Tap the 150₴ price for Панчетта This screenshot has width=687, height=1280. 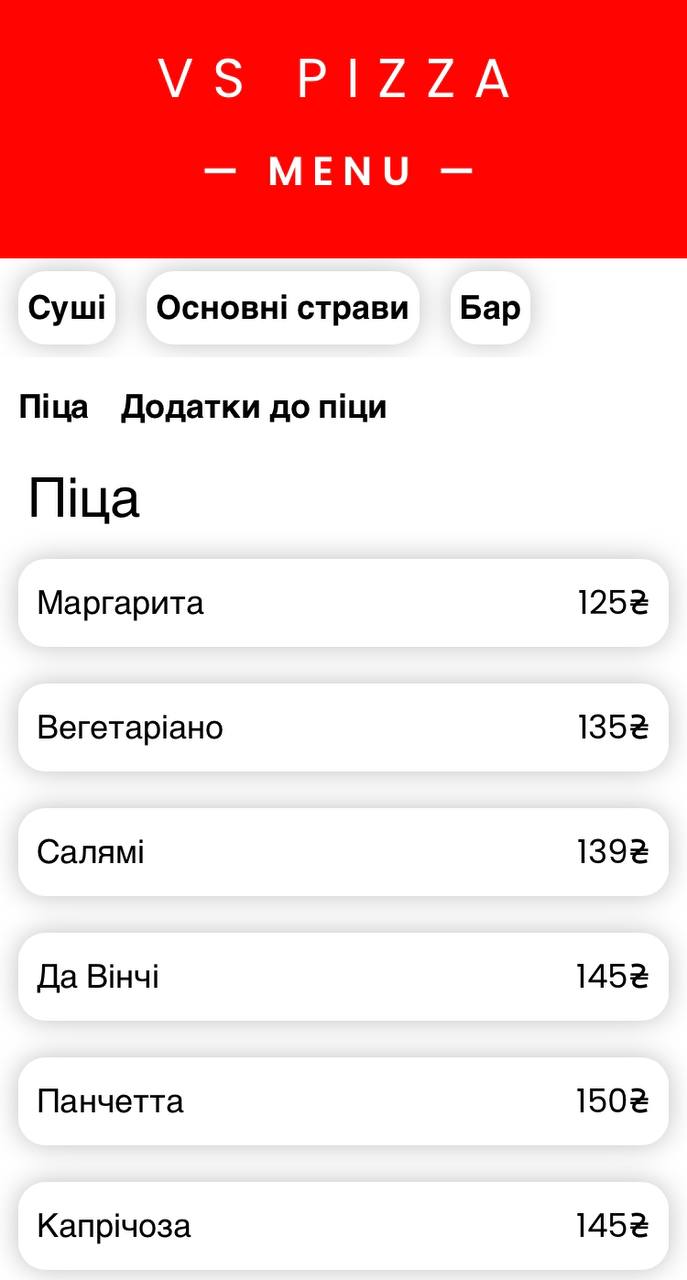612,1102
